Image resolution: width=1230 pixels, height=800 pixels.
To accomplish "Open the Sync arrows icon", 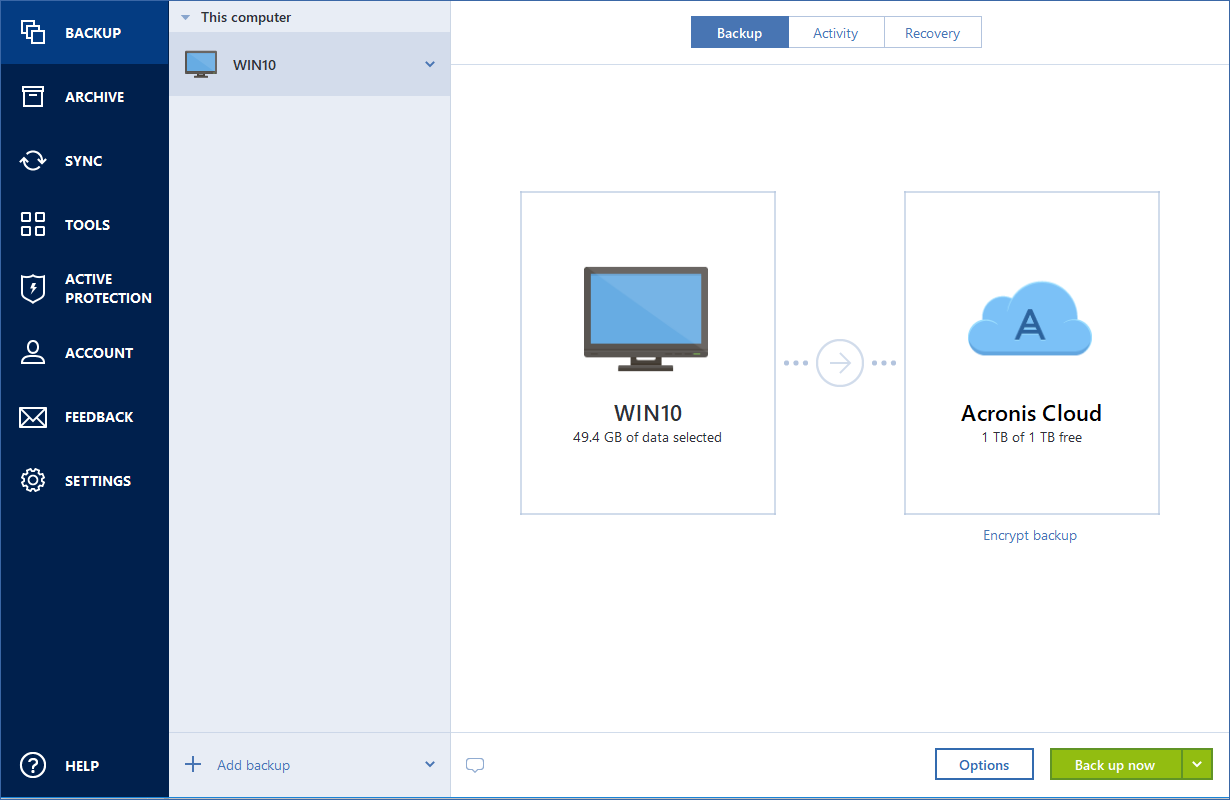I will (x=33, y=160).
